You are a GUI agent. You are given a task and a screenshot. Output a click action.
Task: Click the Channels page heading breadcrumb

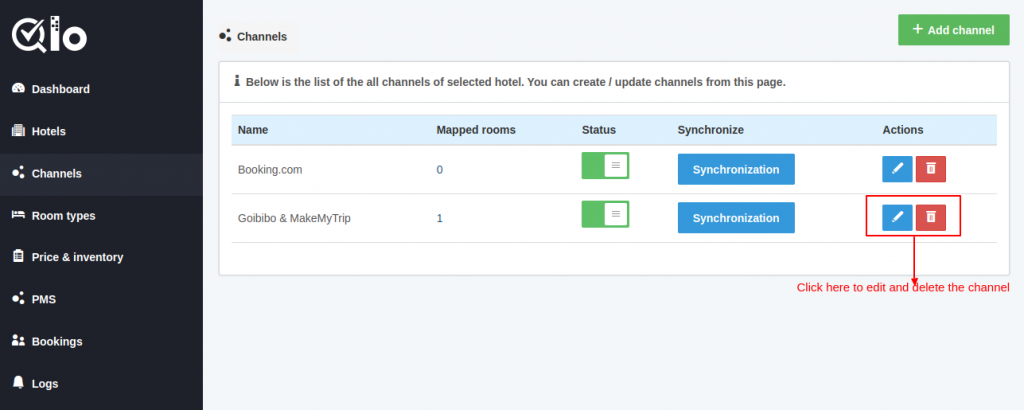point(261,36)
